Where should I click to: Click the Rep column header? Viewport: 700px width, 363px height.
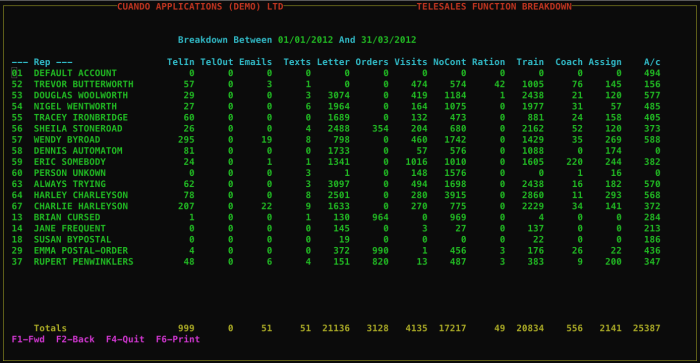pos(42,62)
